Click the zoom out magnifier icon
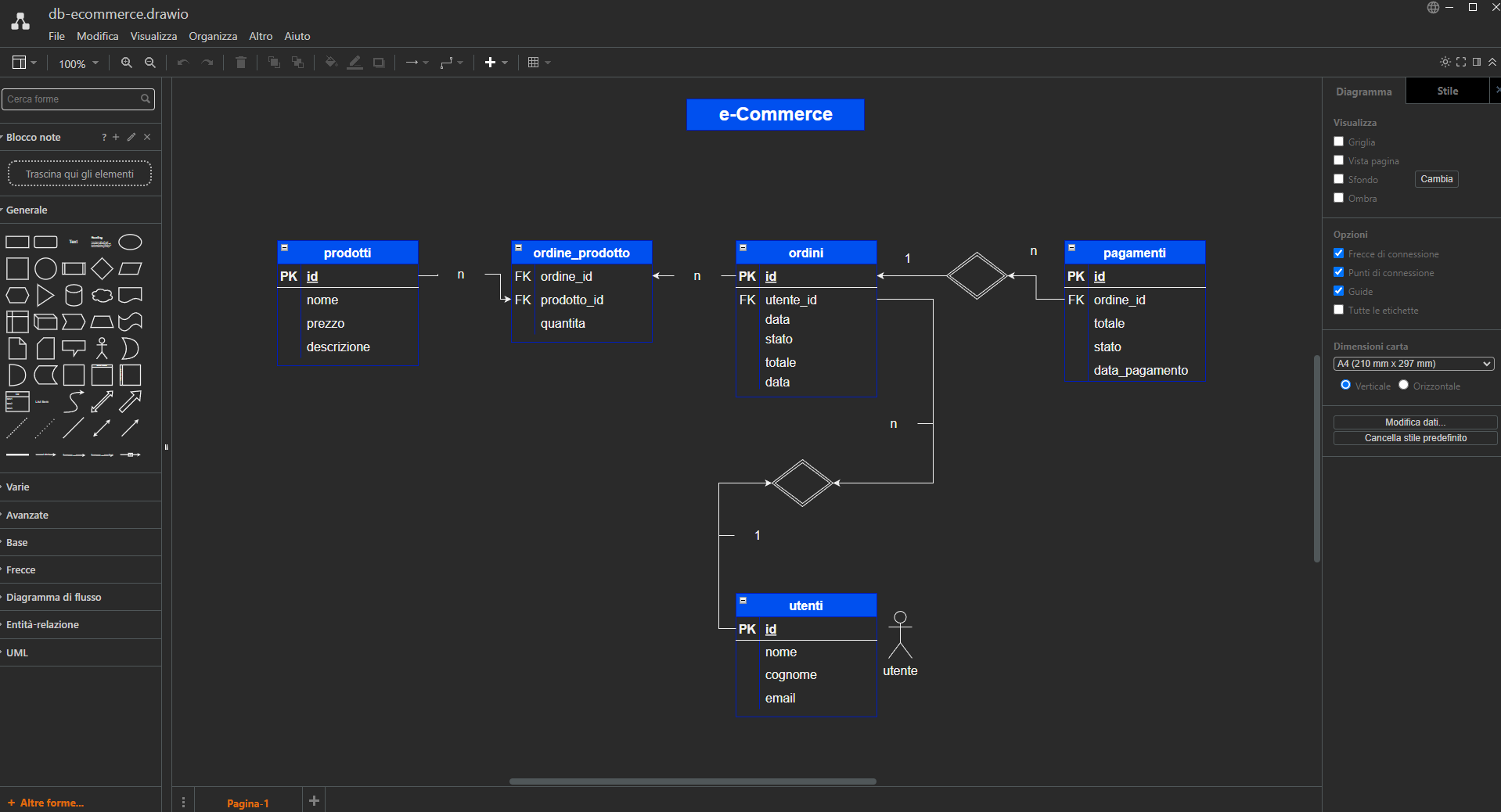The height and width of the screenshot is (812, 1501). (150, 63)
